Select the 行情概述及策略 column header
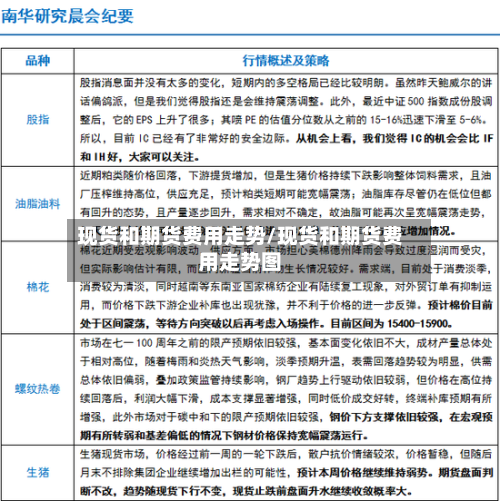This screenshot has height=501, width=500. click(x=286, y=61)
